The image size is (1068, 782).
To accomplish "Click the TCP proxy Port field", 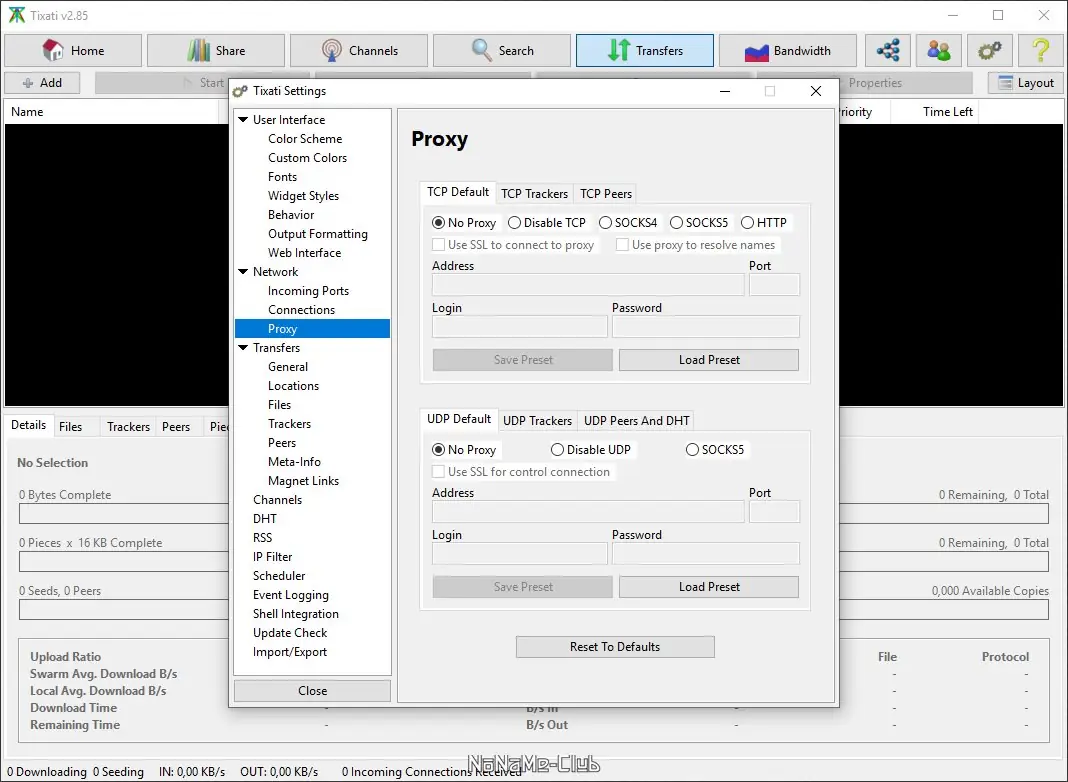I will 774,285.
